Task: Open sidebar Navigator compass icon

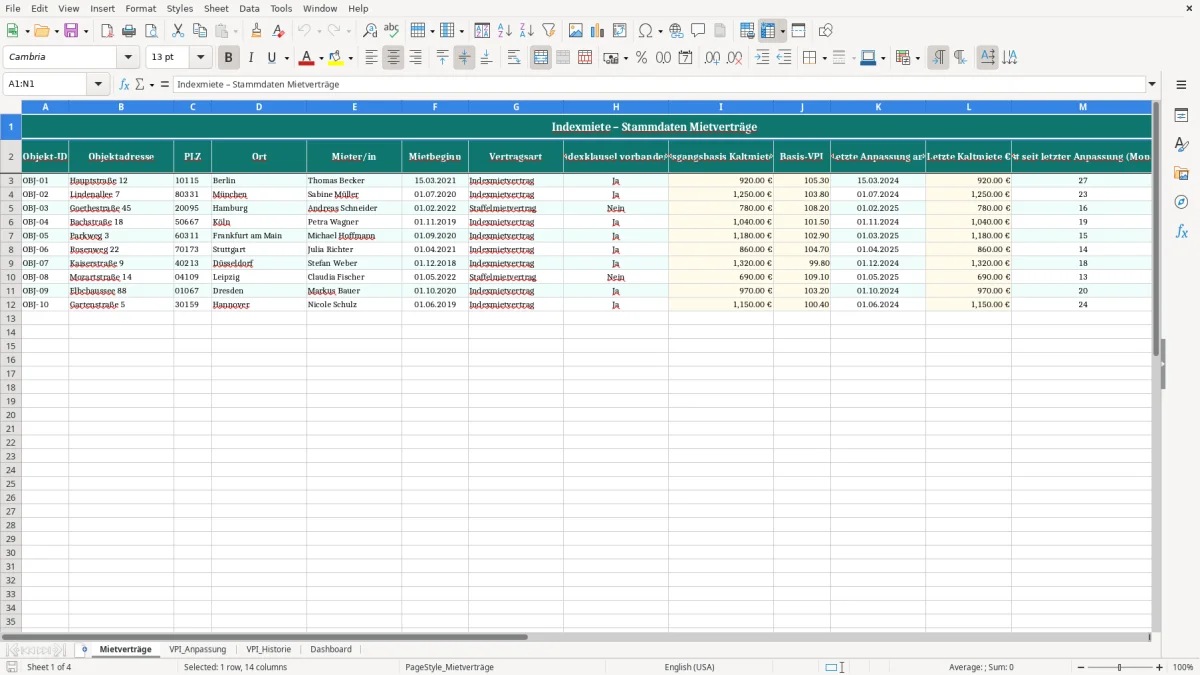Action: click(1181, 202)
